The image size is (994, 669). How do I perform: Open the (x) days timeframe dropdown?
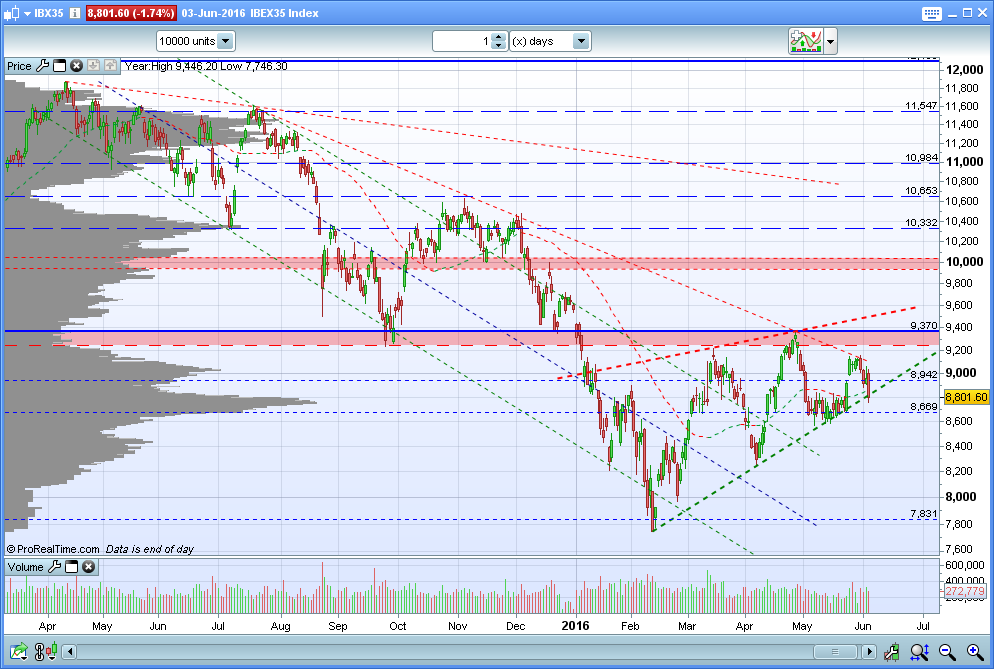coord(581,41)
